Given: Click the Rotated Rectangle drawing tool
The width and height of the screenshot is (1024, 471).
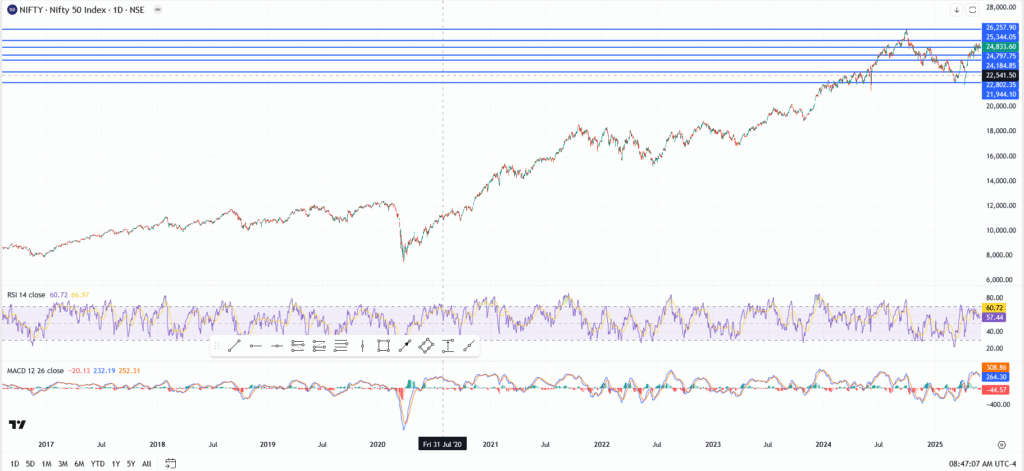Looking at the screenshot, I should pyautogui.click(x=425, y=346).
